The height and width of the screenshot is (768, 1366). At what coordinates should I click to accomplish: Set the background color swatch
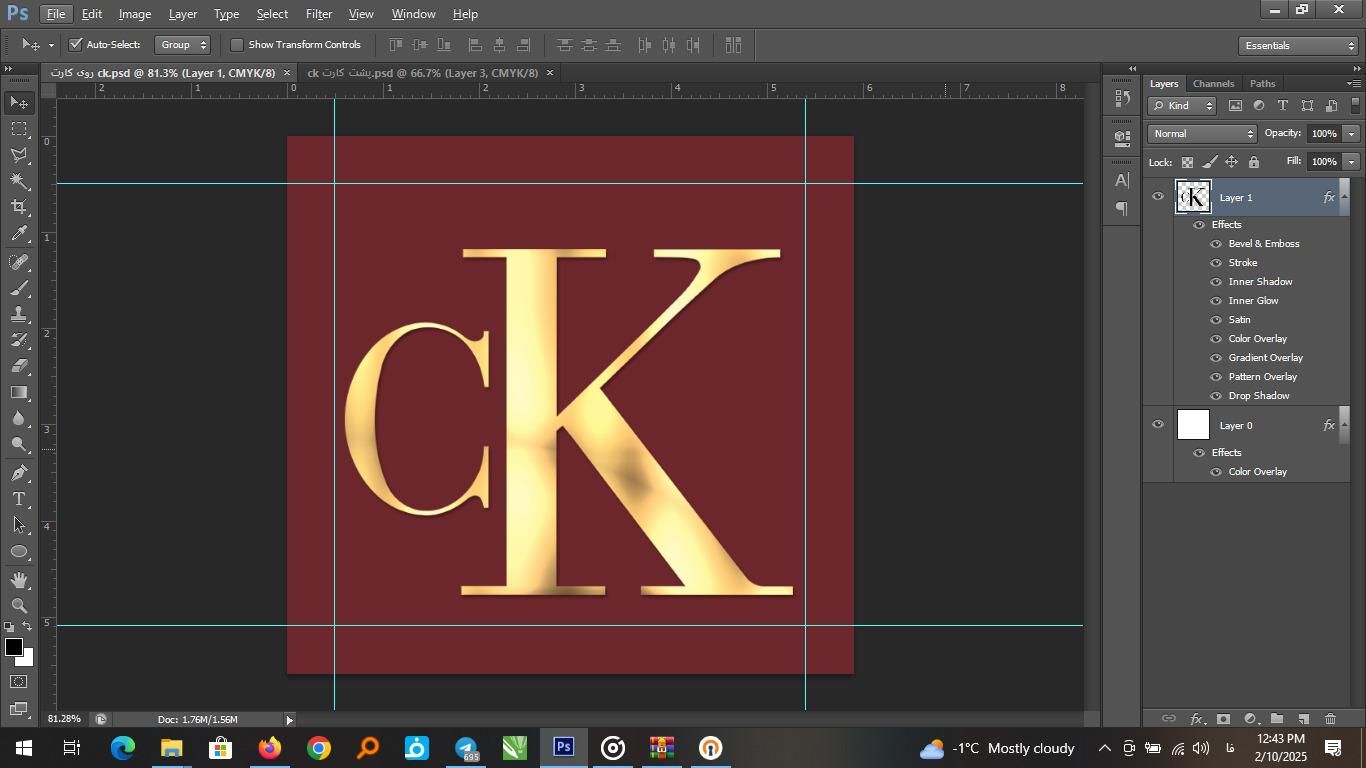tap(28, 660)
